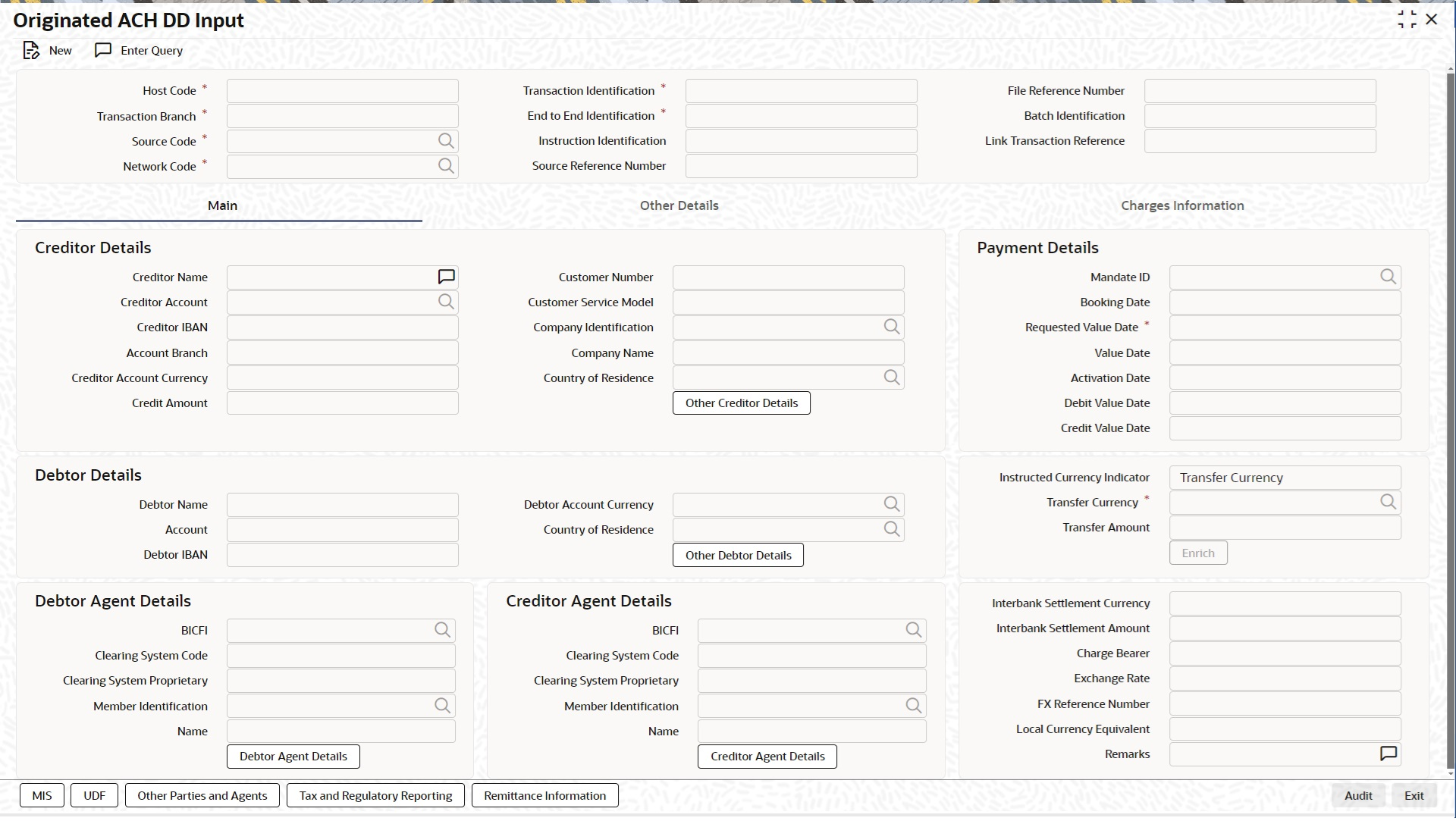
Task: Open the Mandate ID lookup search
Action: coord(1388,277)
